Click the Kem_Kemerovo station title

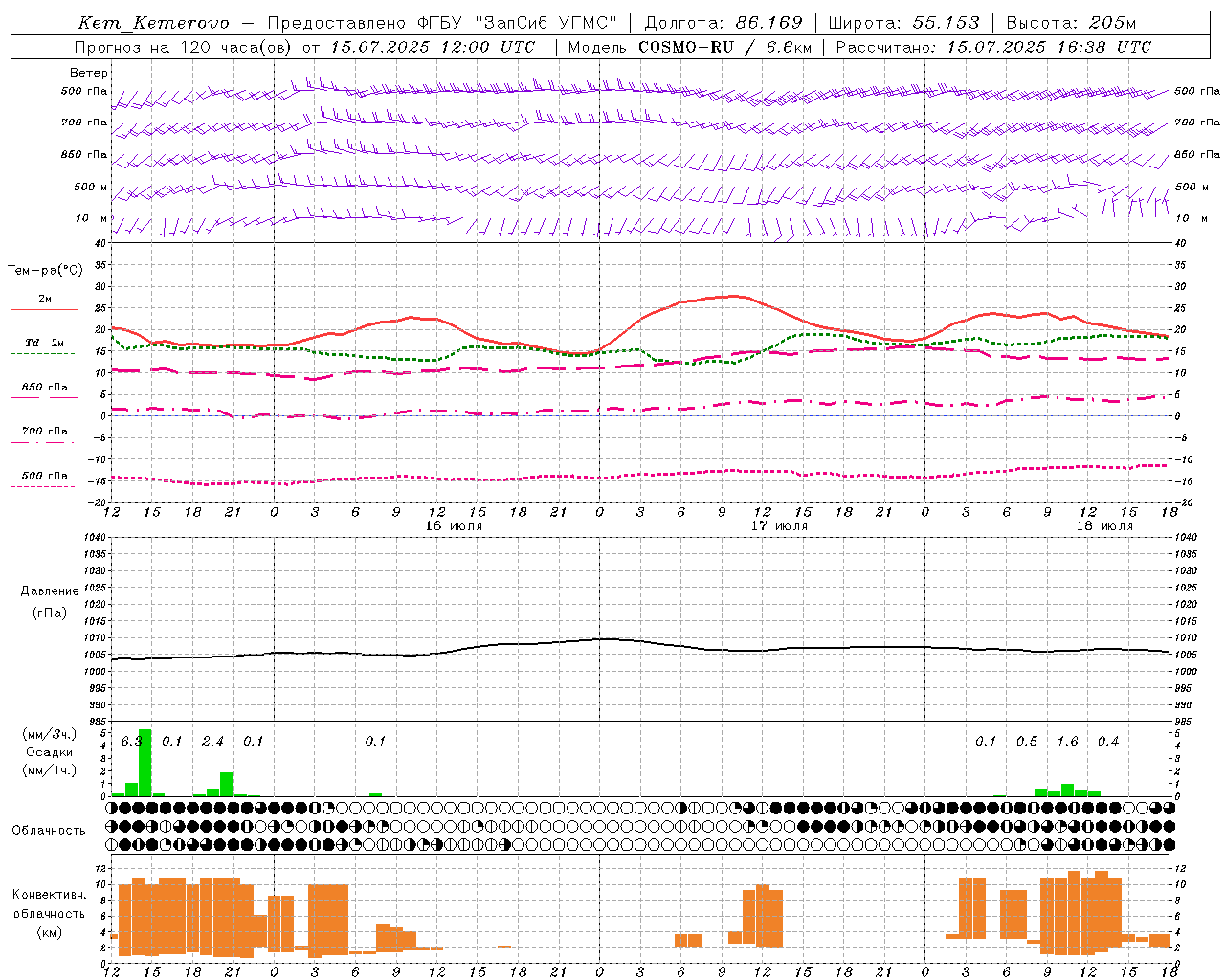(153, 23)
